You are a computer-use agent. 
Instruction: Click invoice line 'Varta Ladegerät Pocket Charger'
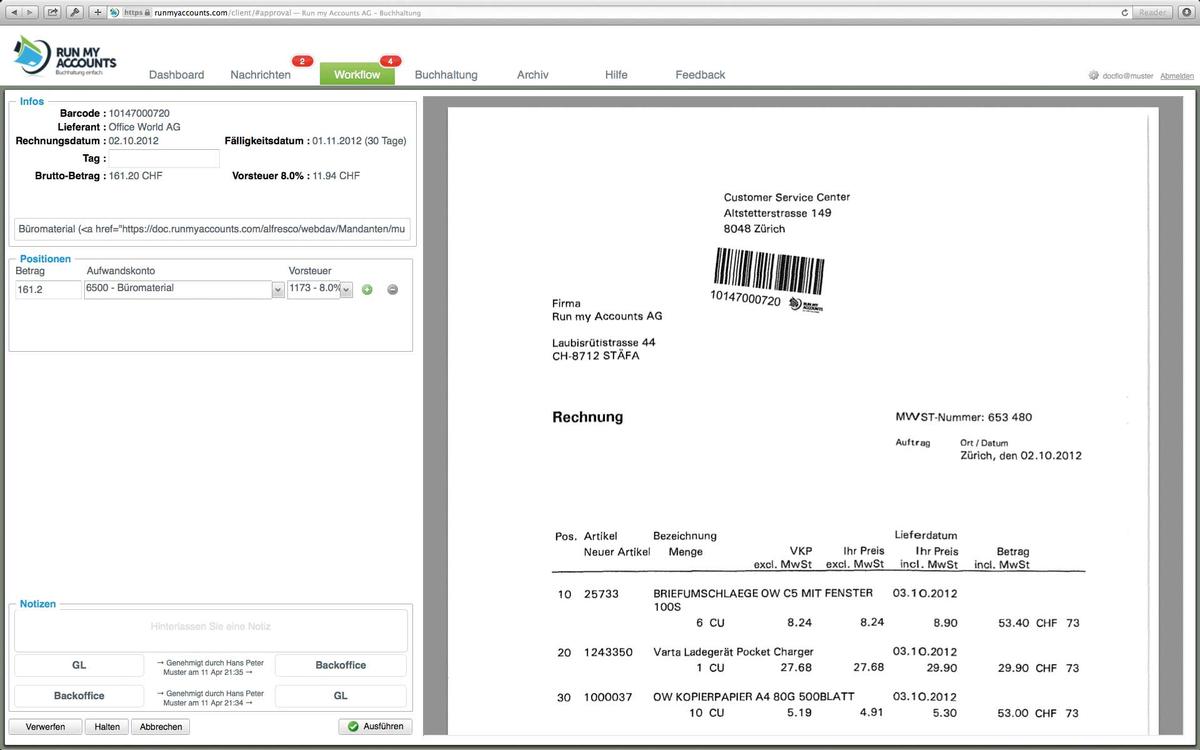pos(733,652)
